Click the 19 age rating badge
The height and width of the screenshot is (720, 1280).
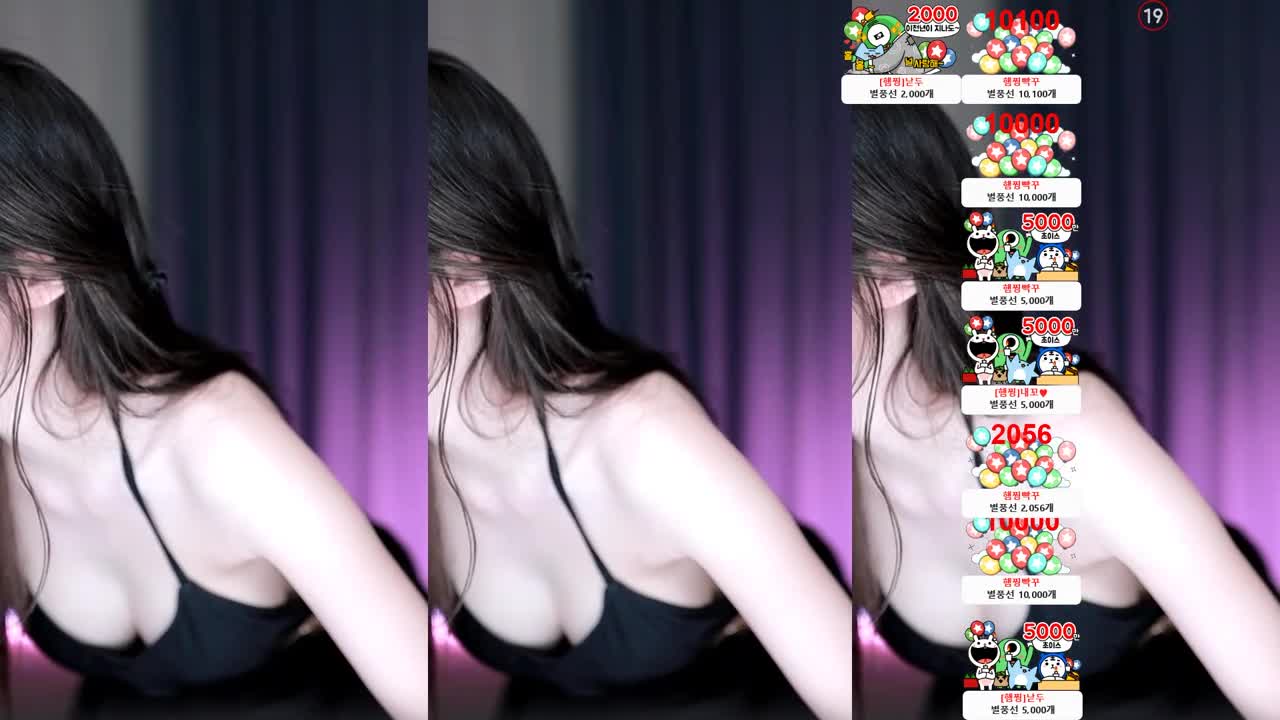(x=1153, y=16)
